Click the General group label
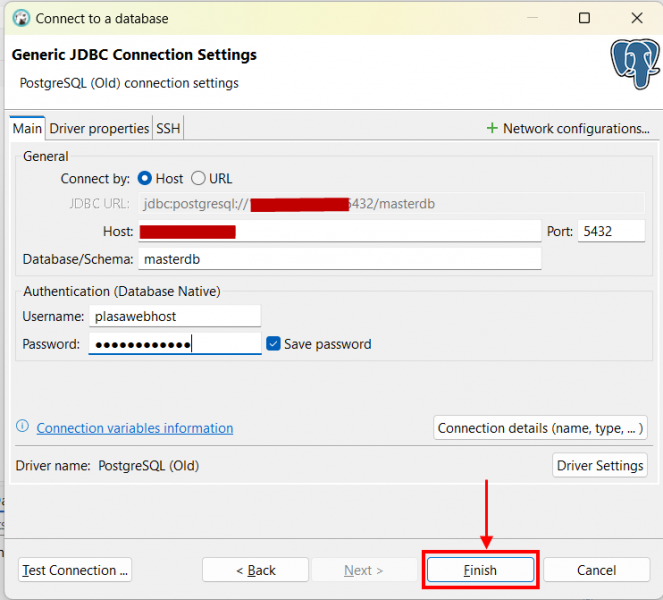Screen dimensions: 663x600 pos(46,156)
